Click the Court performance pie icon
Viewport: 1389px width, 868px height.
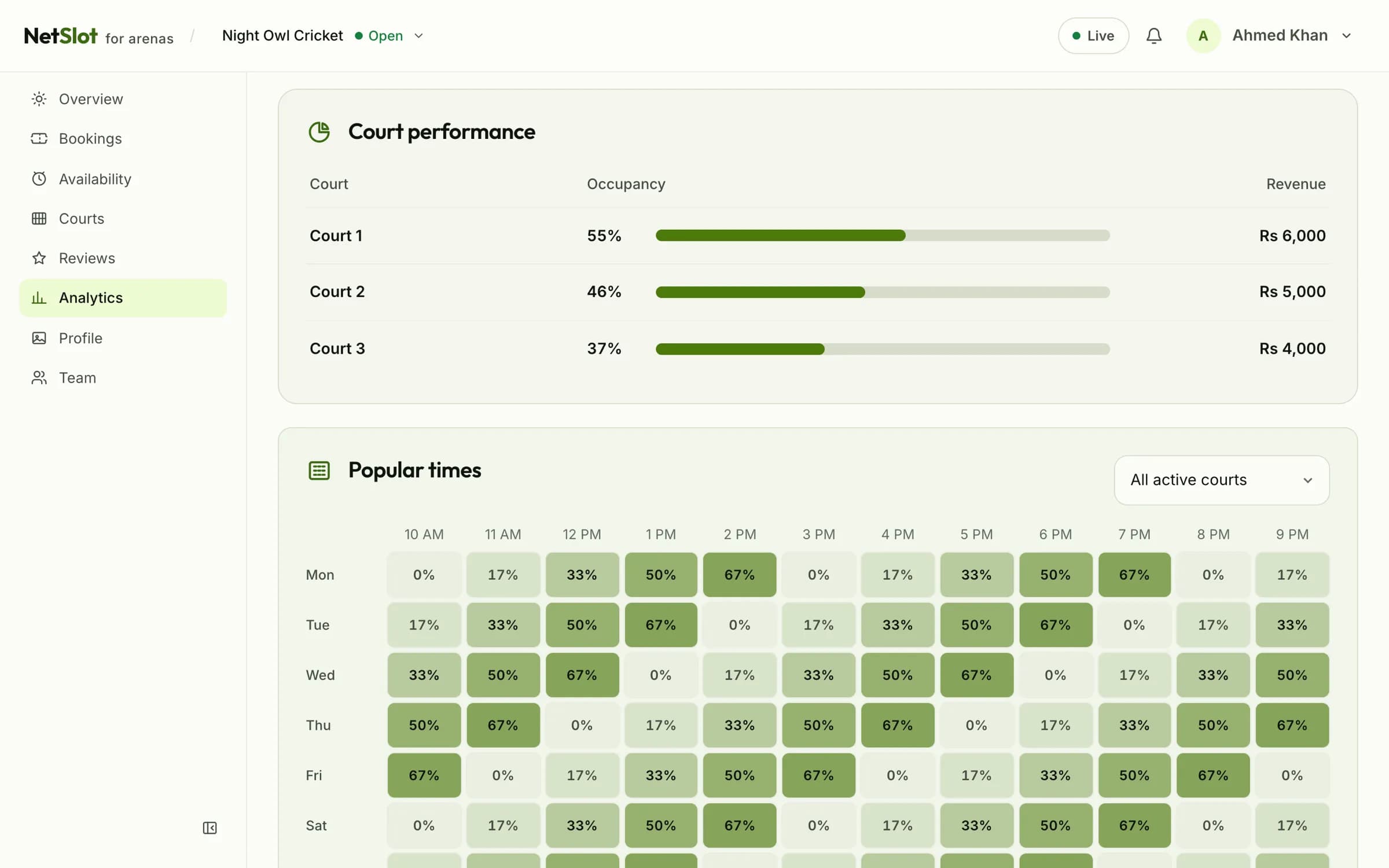click(319, 132)
